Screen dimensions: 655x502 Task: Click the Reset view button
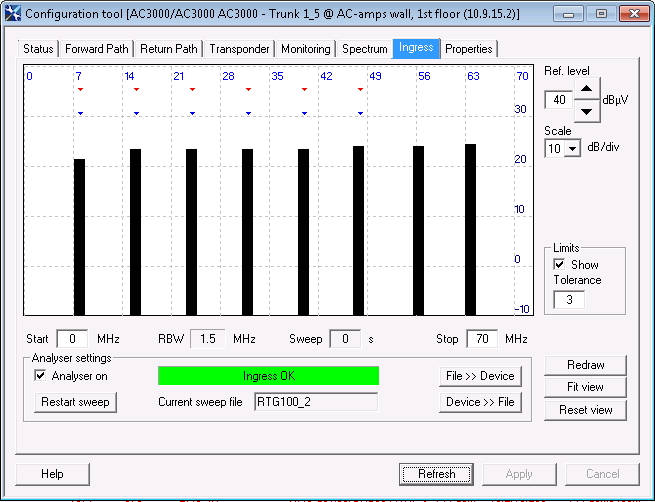coord(585,410)
